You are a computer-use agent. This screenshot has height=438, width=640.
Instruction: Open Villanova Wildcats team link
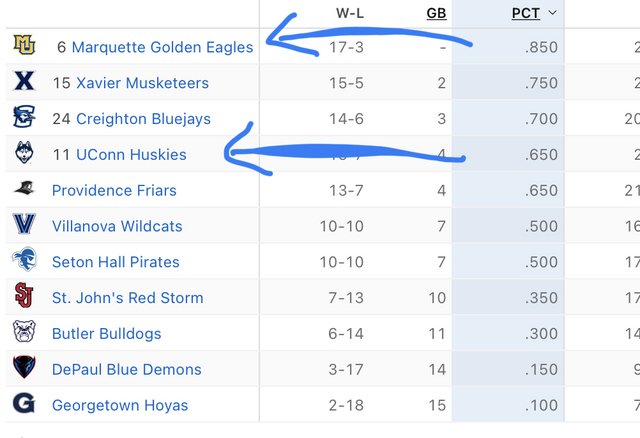(x=117, y=226)
